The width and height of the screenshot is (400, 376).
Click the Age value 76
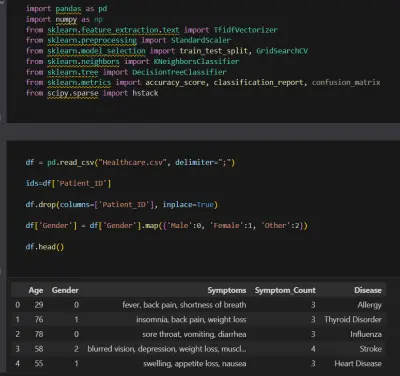point(39,319)
